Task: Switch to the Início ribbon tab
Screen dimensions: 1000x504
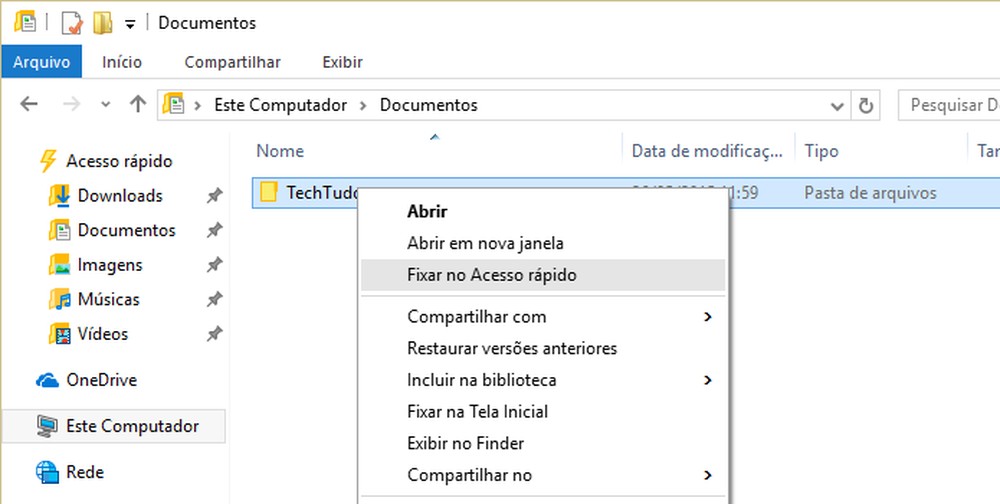Action: pos(122,62)
